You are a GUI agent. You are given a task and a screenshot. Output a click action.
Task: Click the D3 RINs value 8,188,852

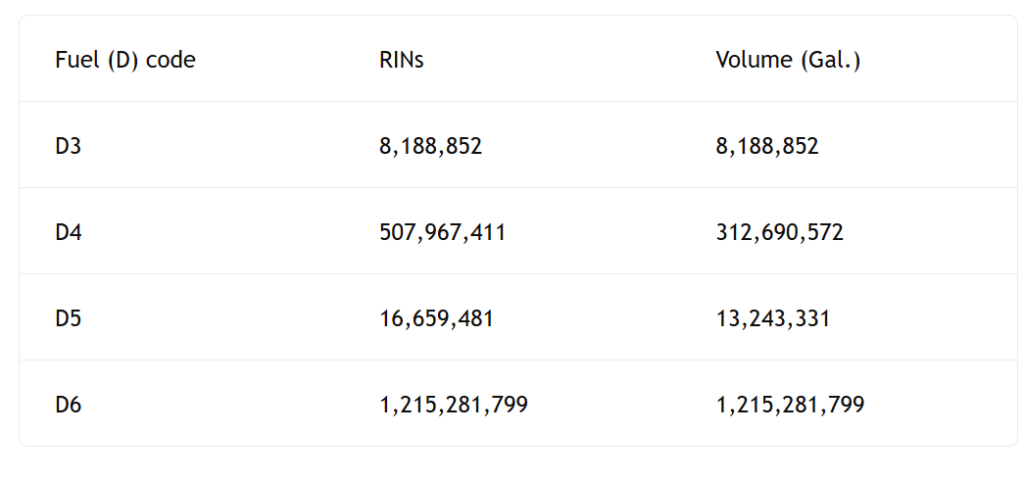(x=430, y=146)
